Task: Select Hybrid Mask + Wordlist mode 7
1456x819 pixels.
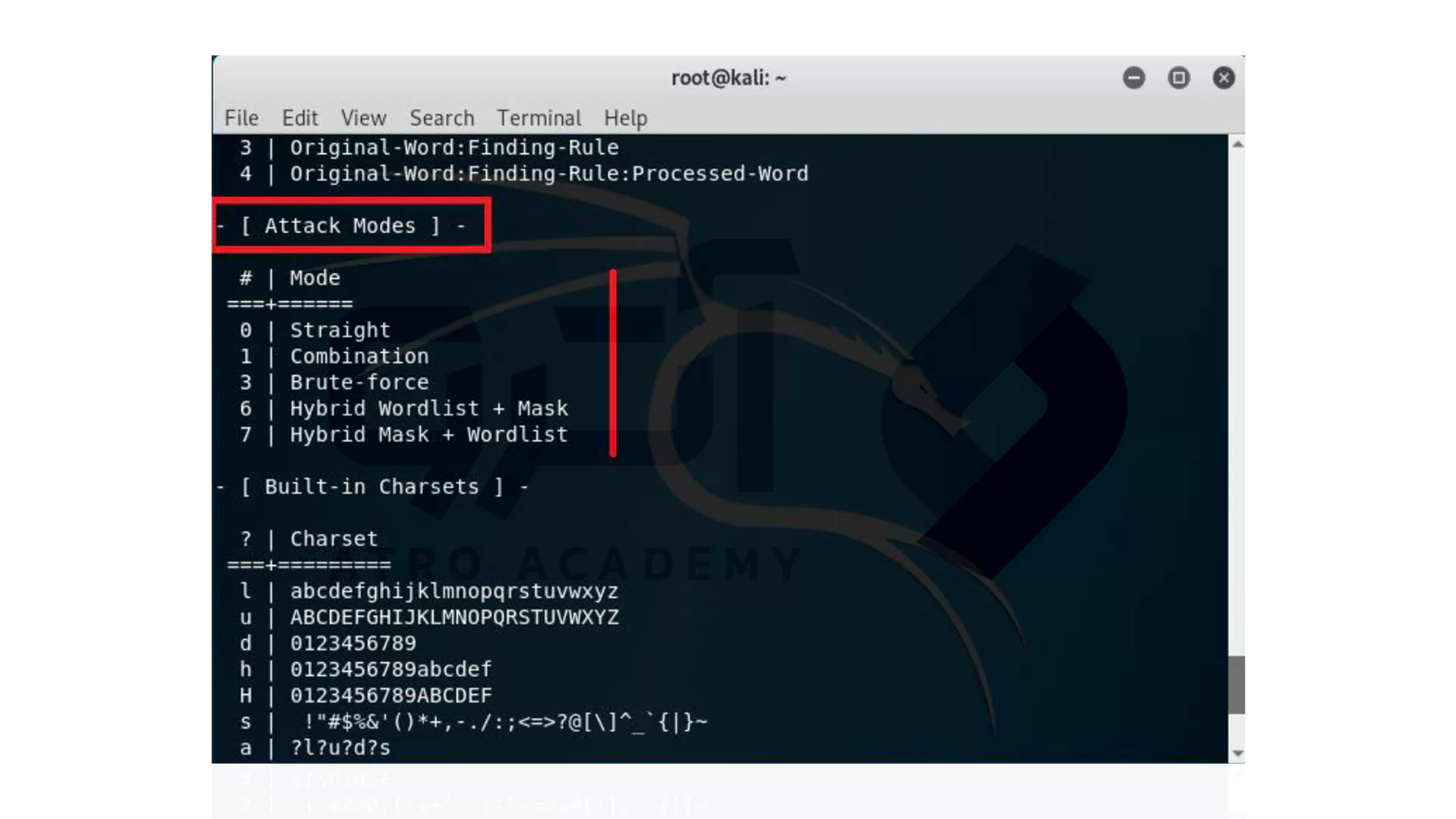Action: (x=427, y=434)
